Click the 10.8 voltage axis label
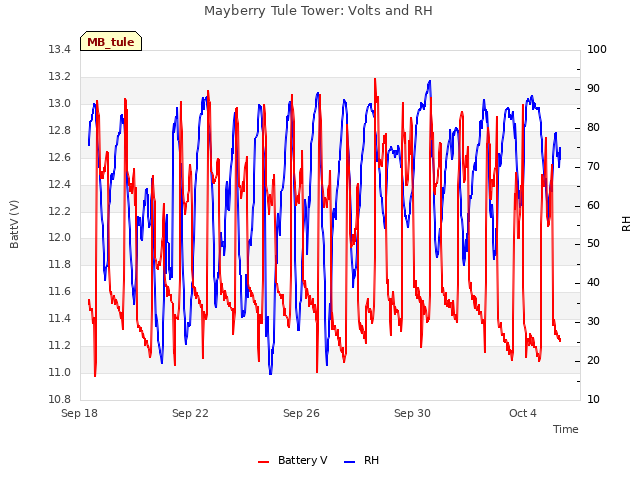 (60, 399)
